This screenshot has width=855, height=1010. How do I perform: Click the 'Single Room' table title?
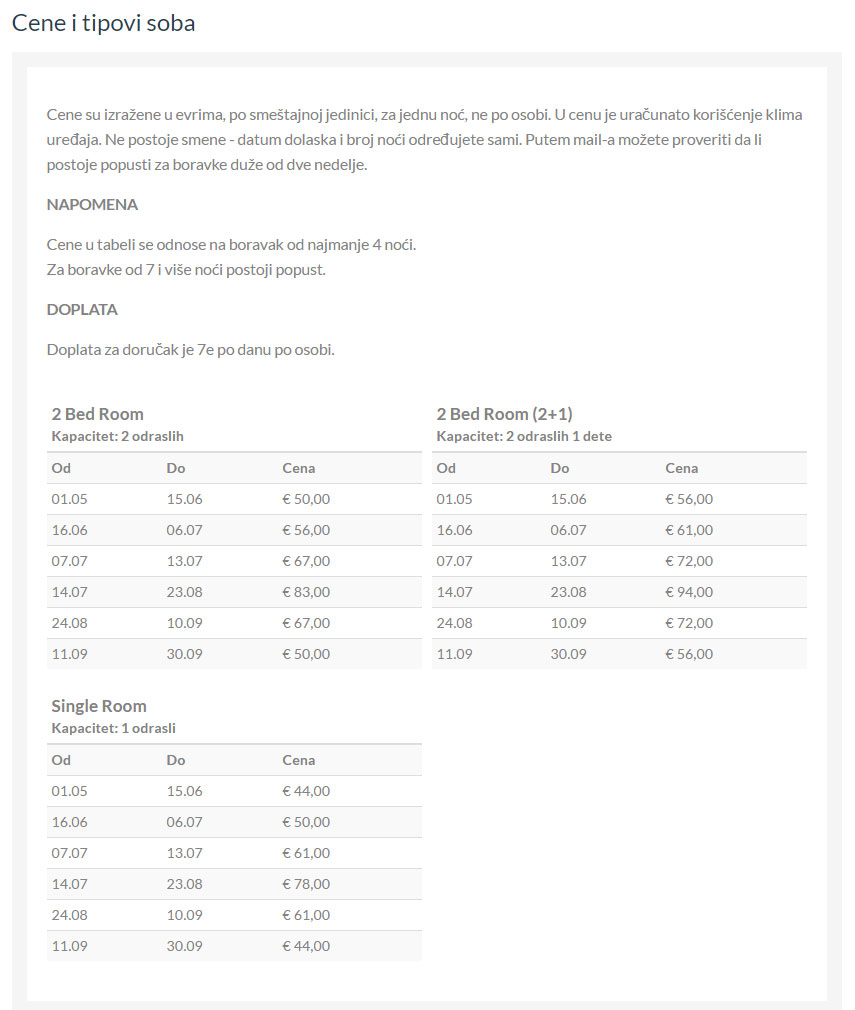pyautogui.click(x=98, y=706)
